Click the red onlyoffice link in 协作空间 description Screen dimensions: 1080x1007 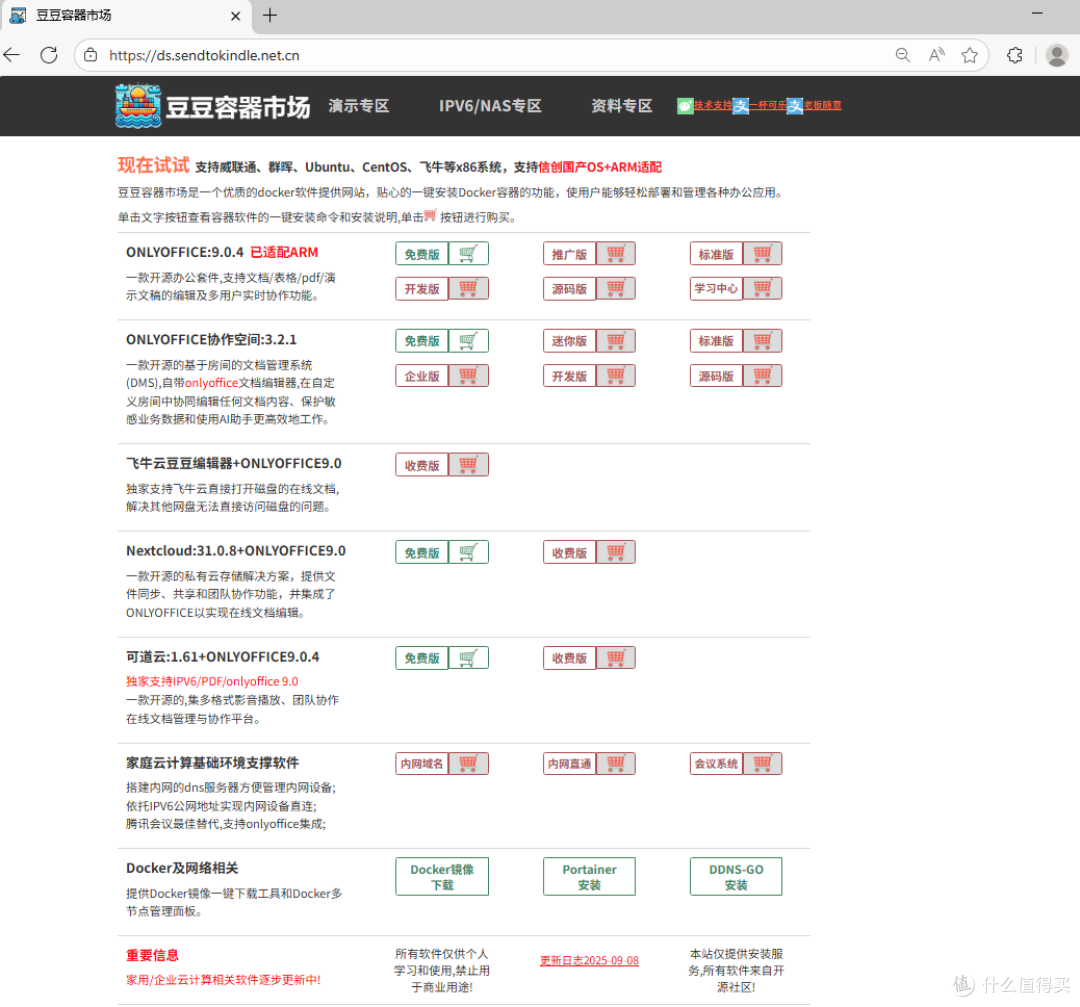click(x=211, y=383)
